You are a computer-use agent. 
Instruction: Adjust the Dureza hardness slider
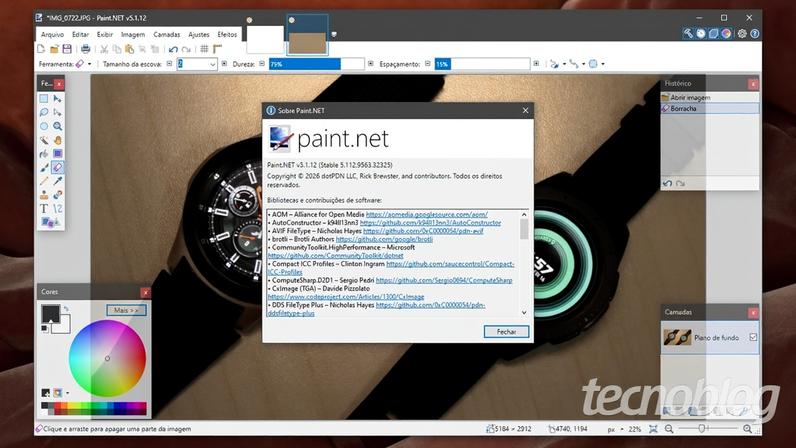click(x=317, y=64)
